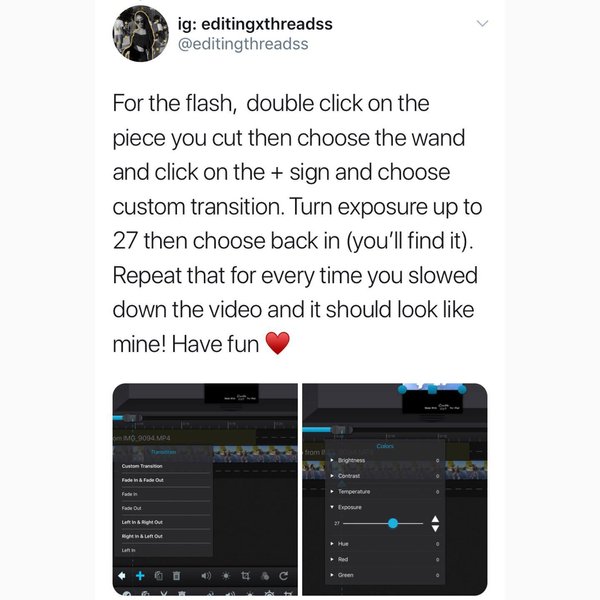Open the @editingthreadss handle link
Viewport: 600px width, 600px height.
tap(243, 44)
